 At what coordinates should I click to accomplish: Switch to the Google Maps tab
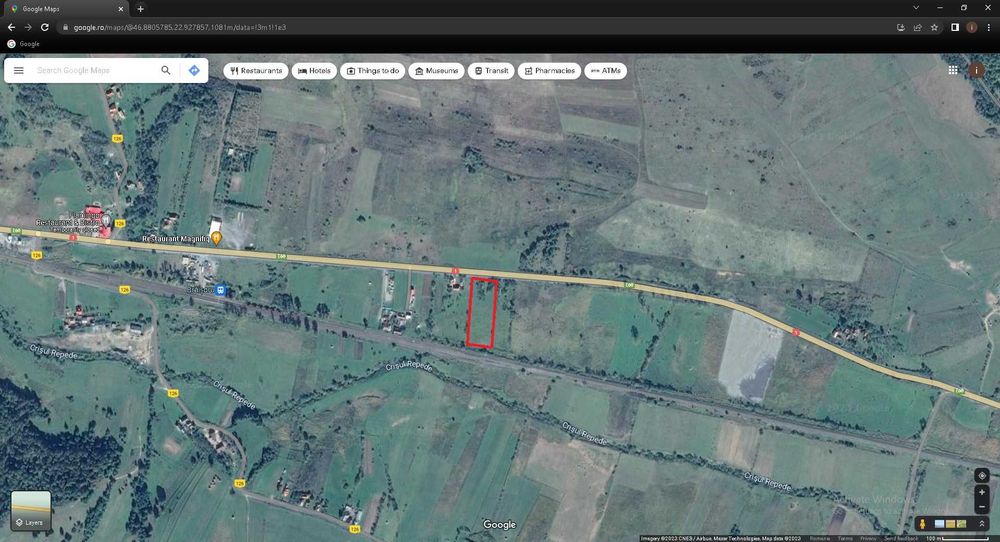point(66,9)
